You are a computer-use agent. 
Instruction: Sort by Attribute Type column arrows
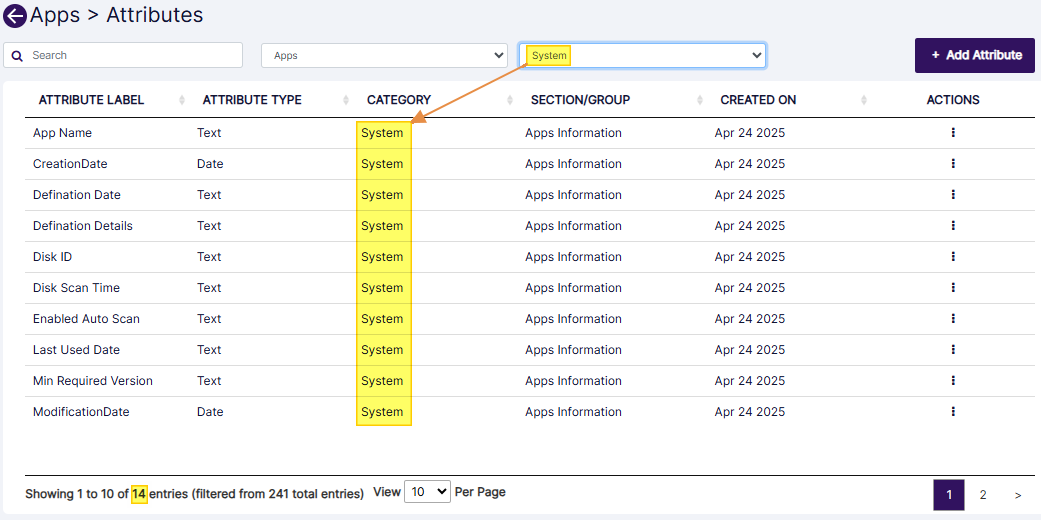[x=346, y=100]
